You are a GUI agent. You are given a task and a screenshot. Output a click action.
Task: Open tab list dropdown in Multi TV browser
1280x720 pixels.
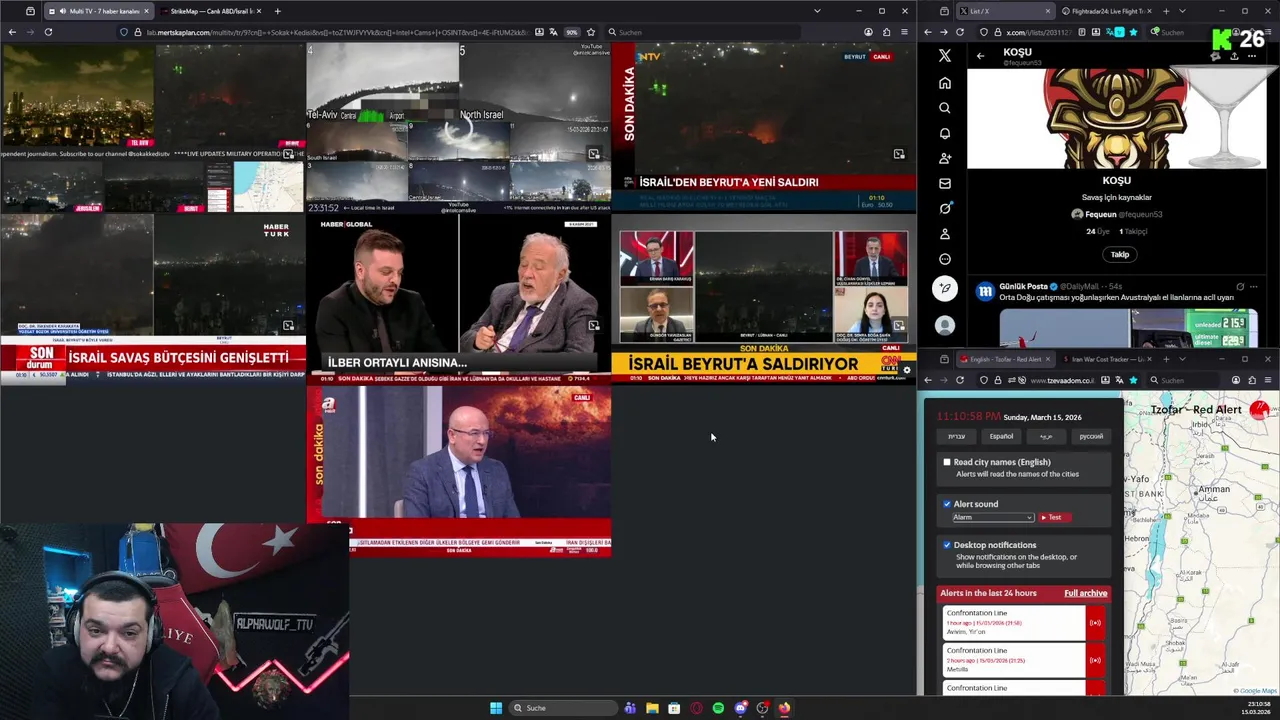coord(817,11)
